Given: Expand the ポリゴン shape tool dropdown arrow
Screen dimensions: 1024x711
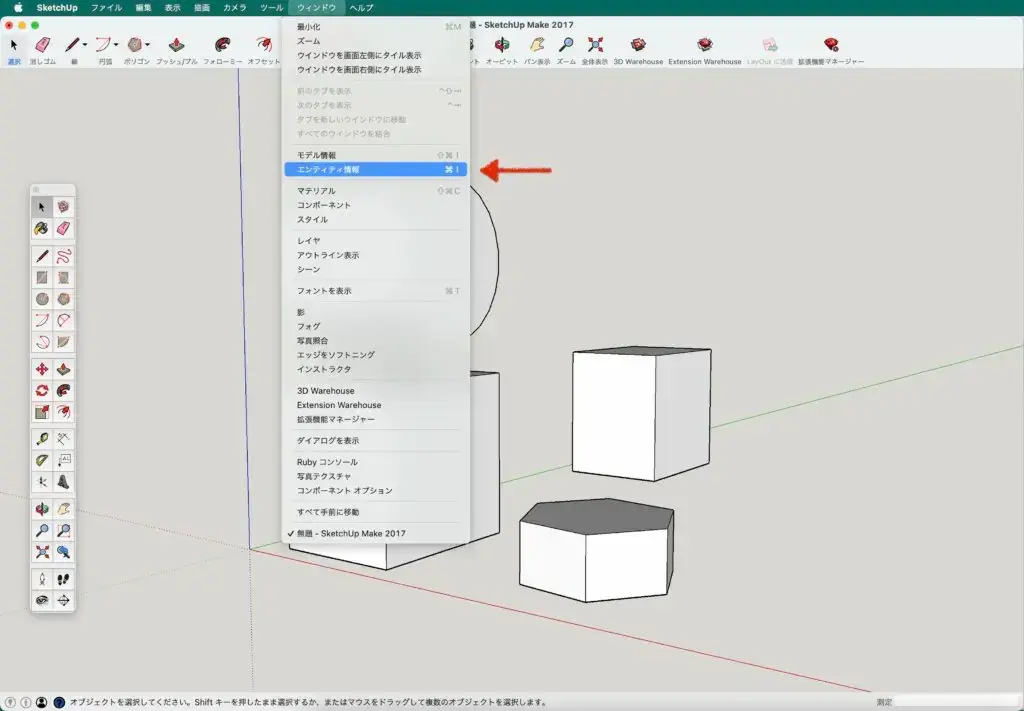Looking at the screenshot, I should tap(148, 45).
